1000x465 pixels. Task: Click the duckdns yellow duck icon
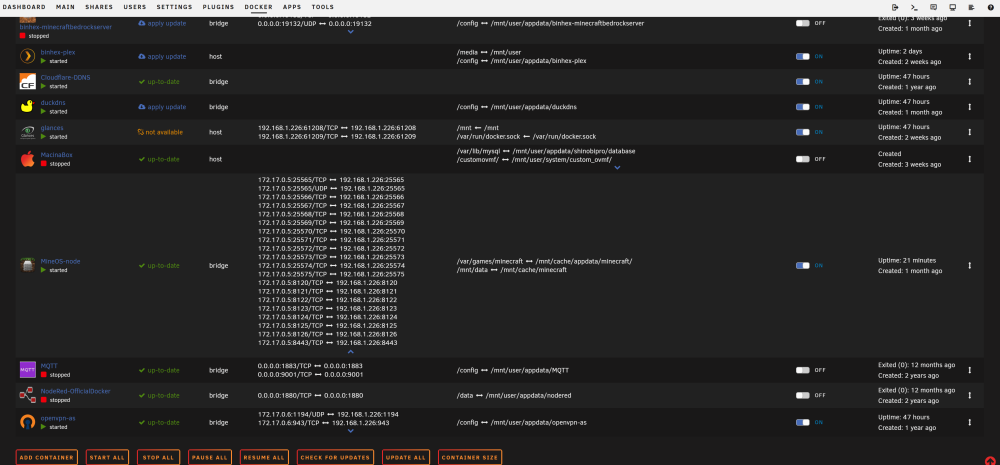click(x=27, y=107)
